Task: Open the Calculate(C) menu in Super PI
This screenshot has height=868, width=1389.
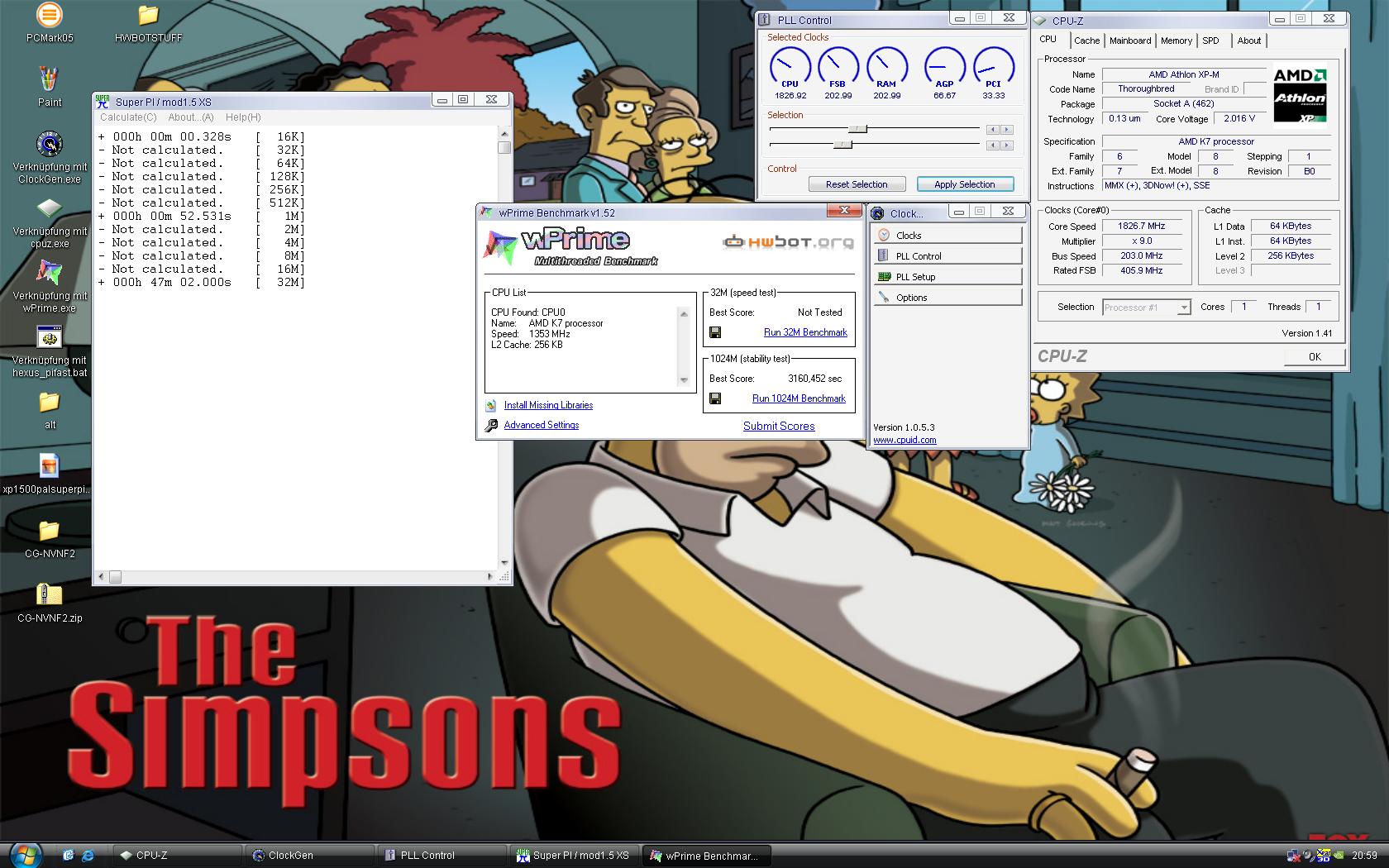Action: 128,117
